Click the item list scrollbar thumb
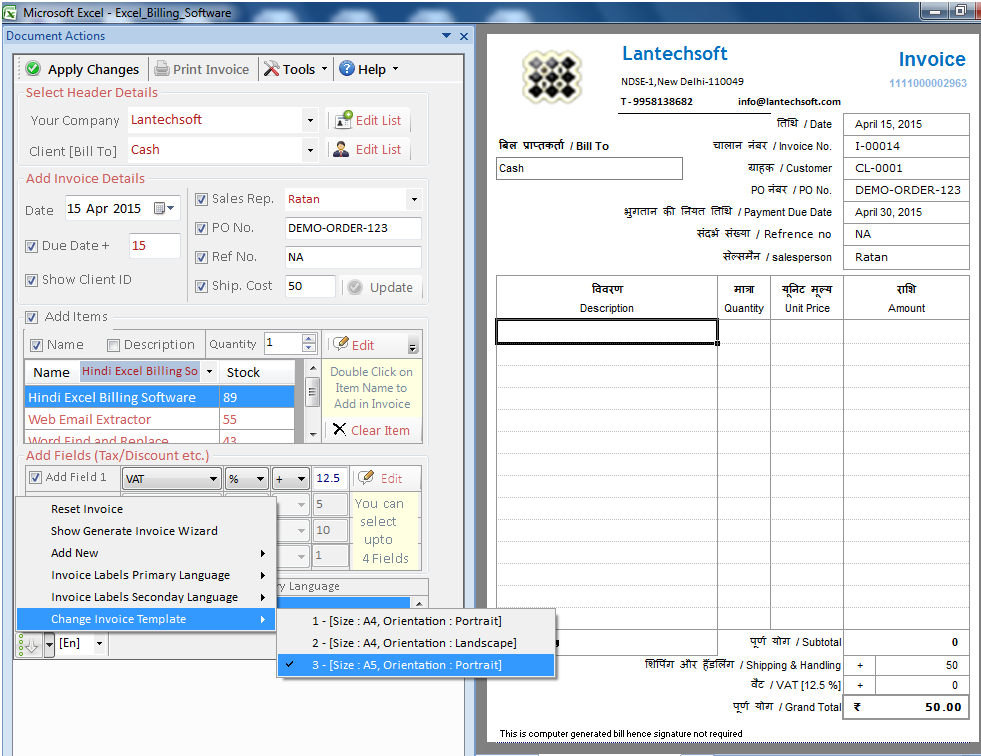 coord(312,392)
